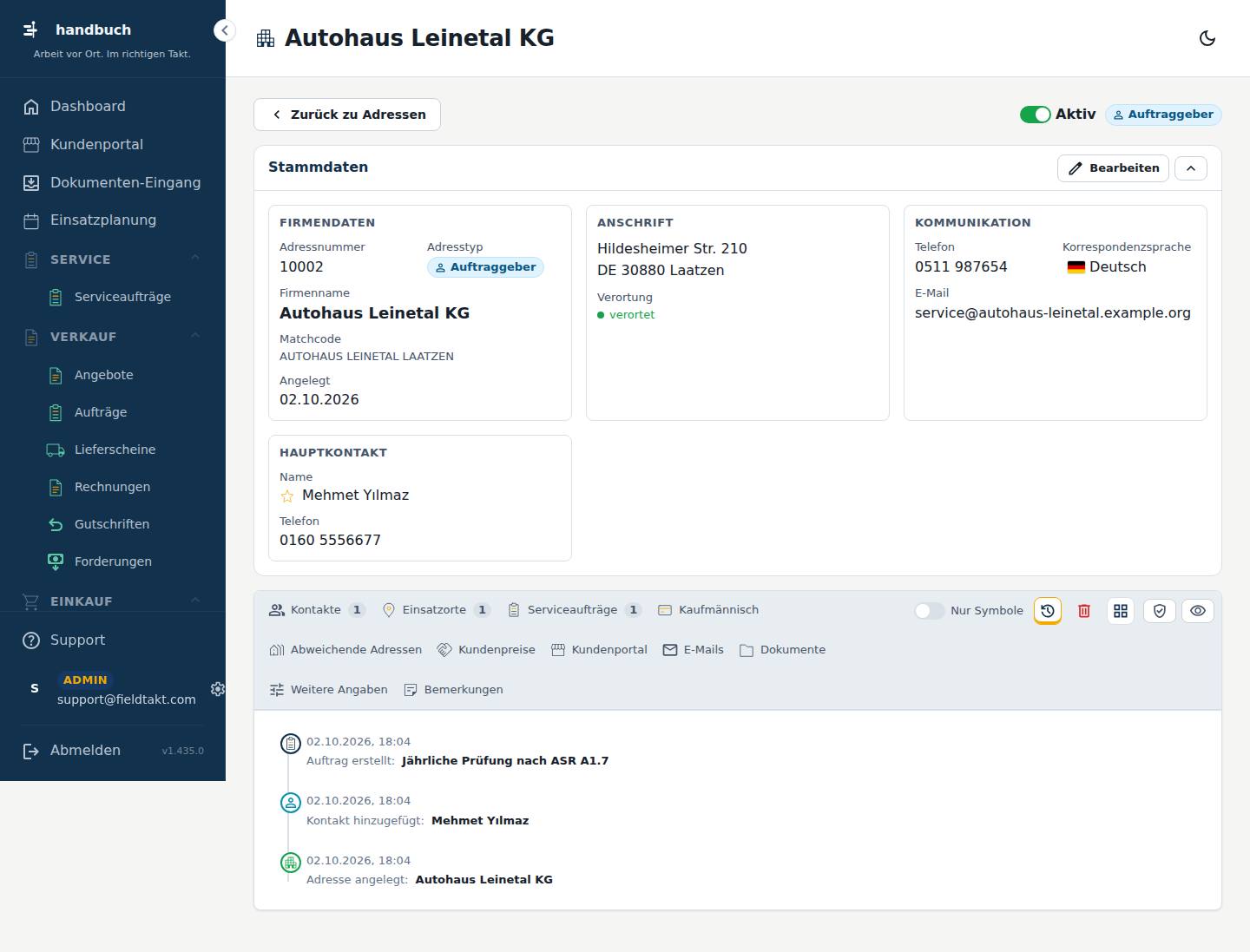Screen dimensions: 1250x952
Task: Switch to the Kontakte tab
Action: tap(317, 610)
